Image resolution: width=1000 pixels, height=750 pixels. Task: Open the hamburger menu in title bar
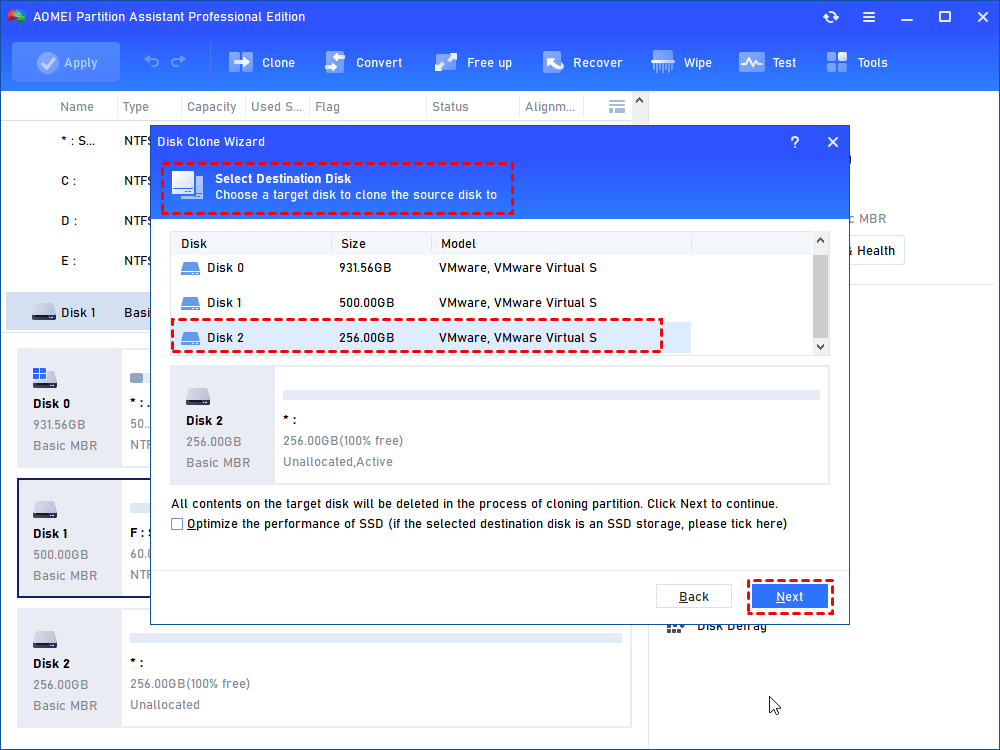click(x=869, y=17)
